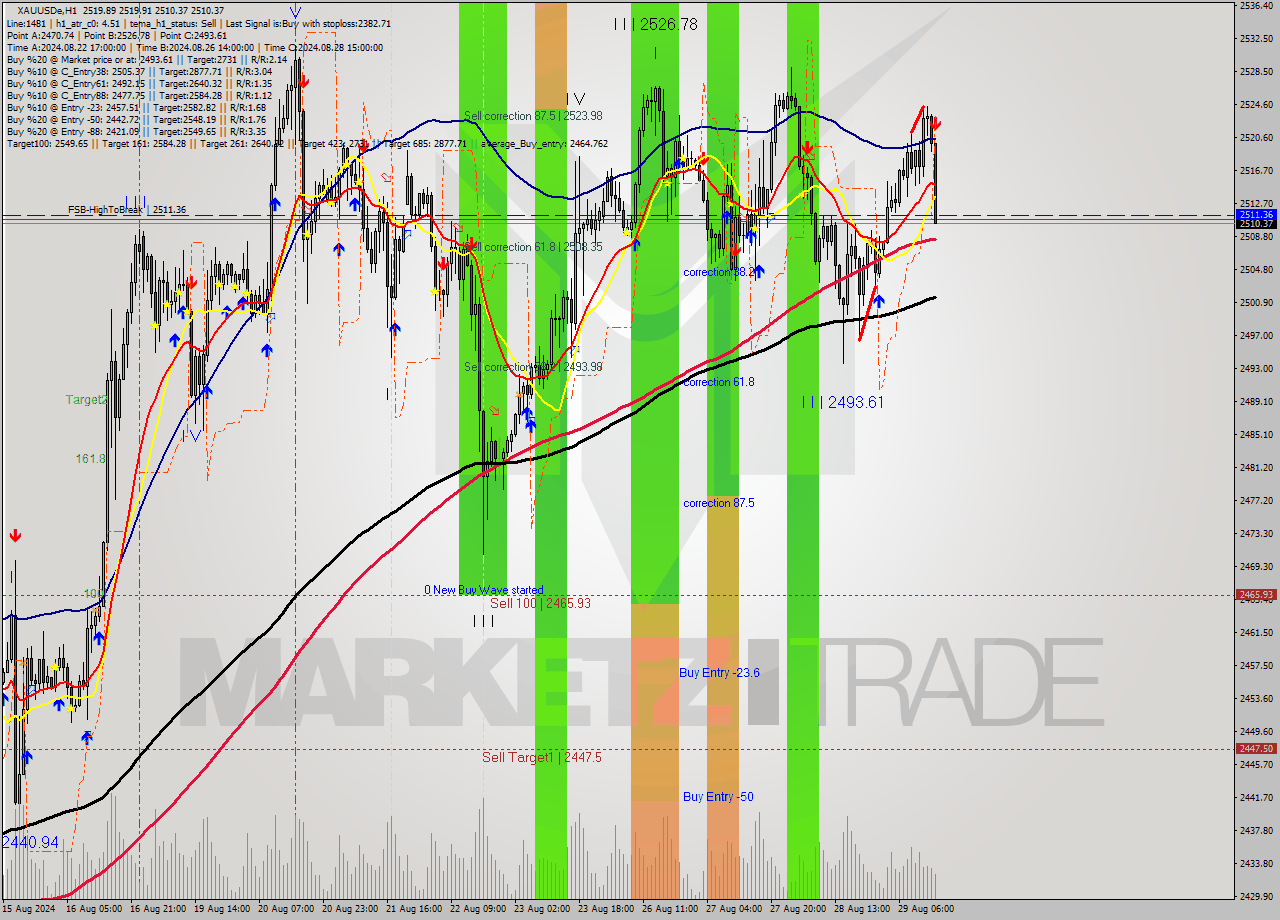The width and height of the screenshot is (1280, 920).
Task: Select the 'I I I 2493.61' low label
Action: tap(843, 402)
